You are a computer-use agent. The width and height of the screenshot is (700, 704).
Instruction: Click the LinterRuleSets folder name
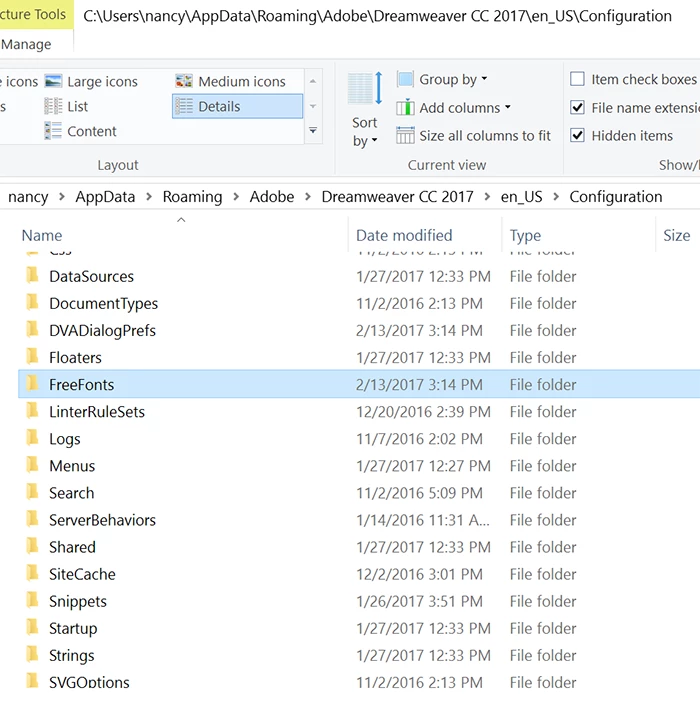[x=97, y=412]
